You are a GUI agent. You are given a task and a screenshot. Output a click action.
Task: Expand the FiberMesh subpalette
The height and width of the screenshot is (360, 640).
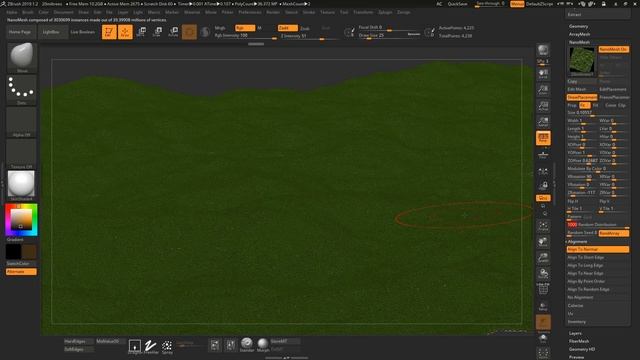tap(579, 341)
